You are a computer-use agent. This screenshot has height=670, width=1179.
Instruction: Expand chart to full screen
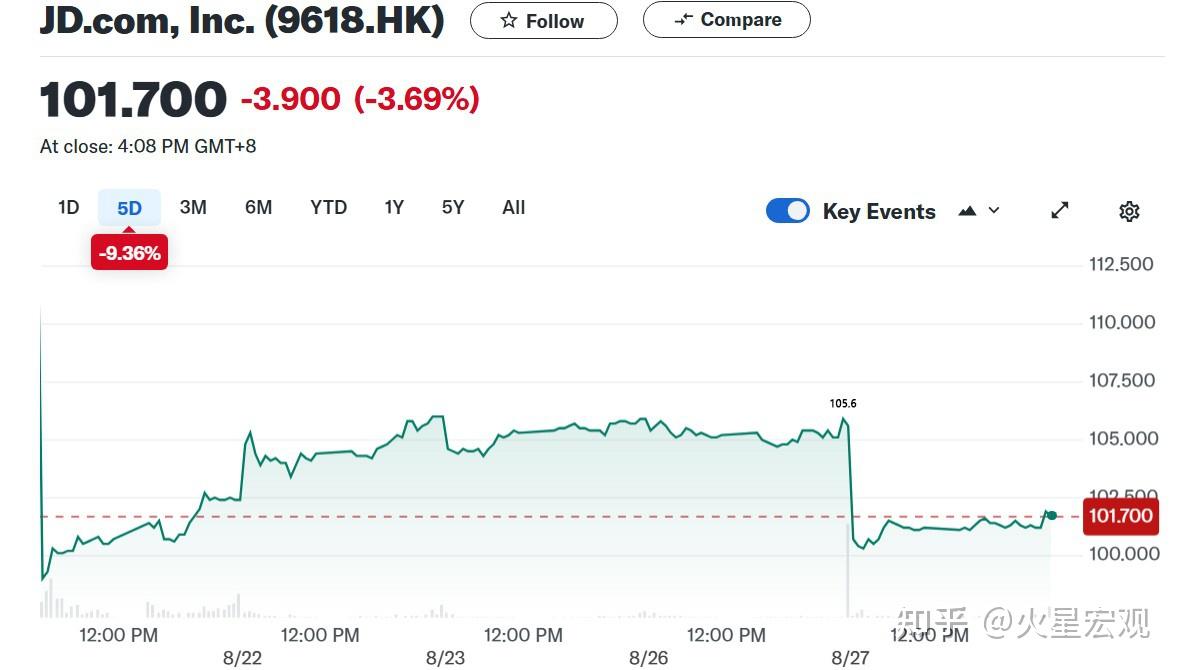(x=1060, y=210)
